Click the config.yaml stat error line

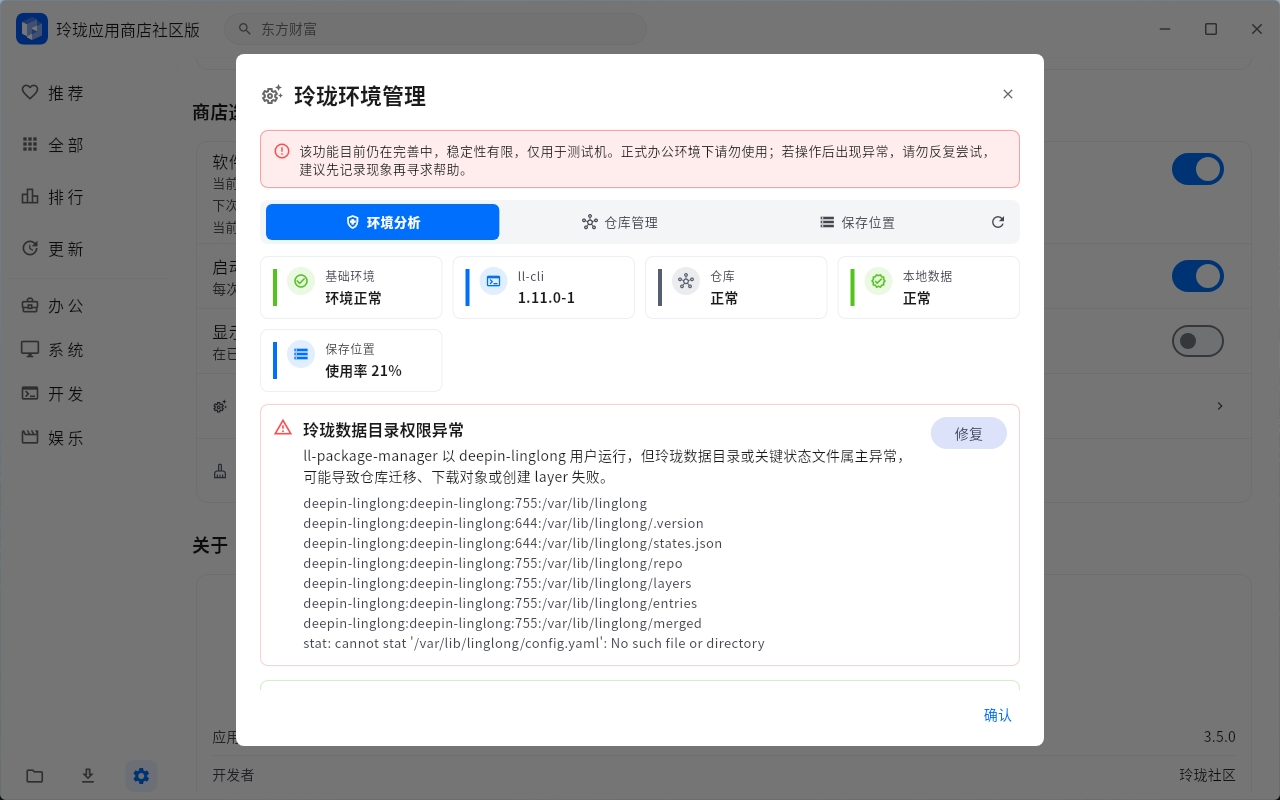coord(534,643)
